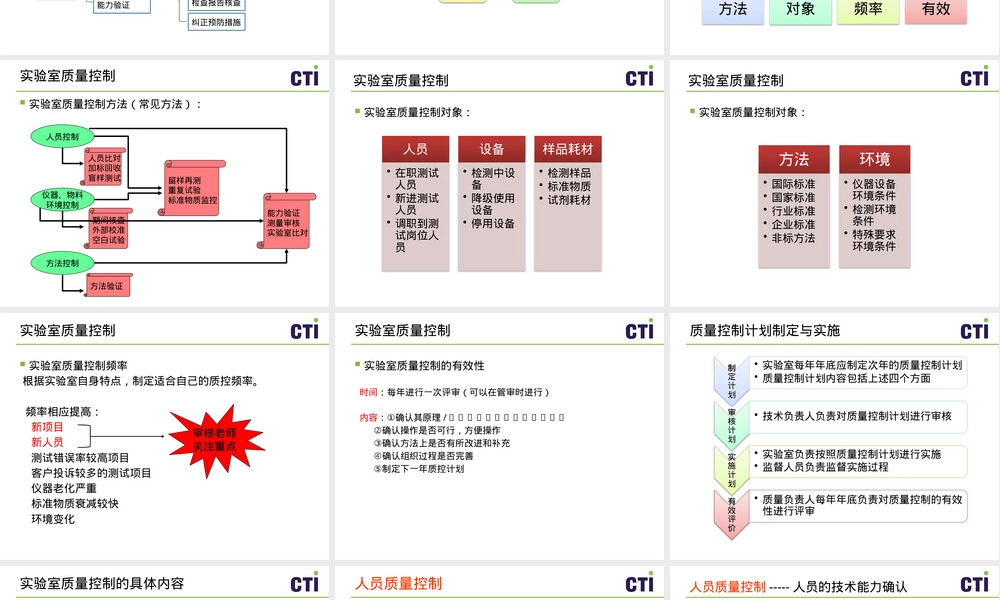Click the 纠正预防措施 outlined box
Screen dimensions: 1000x600
[216, 22]
